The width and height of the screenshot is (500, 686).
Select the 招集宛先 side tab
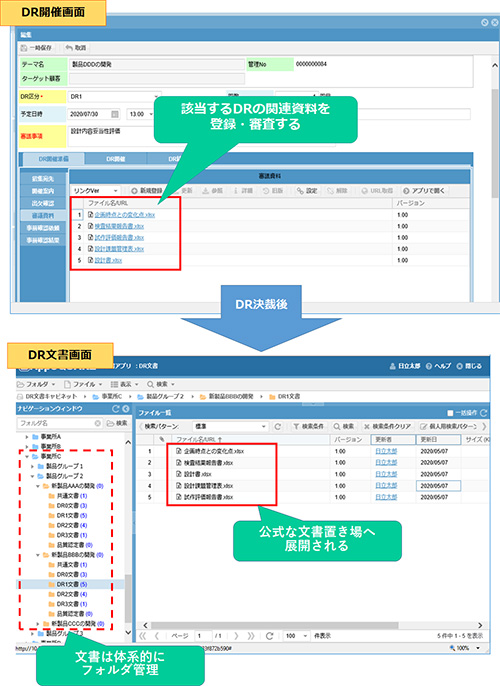click(x=43, y=179)
